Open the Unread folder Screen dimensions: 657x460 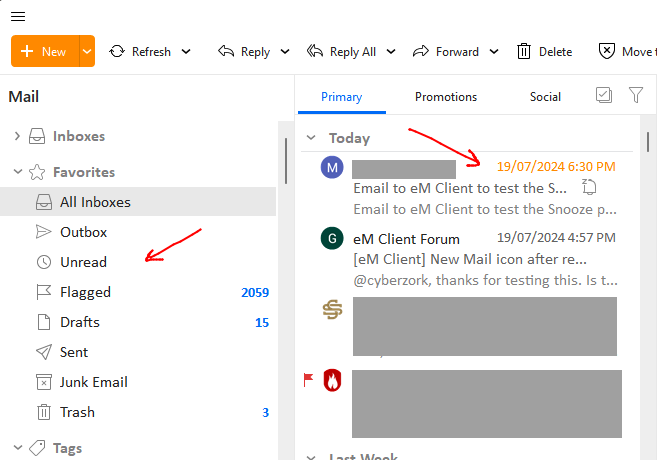pyautogui.click(x=138, y=262)
